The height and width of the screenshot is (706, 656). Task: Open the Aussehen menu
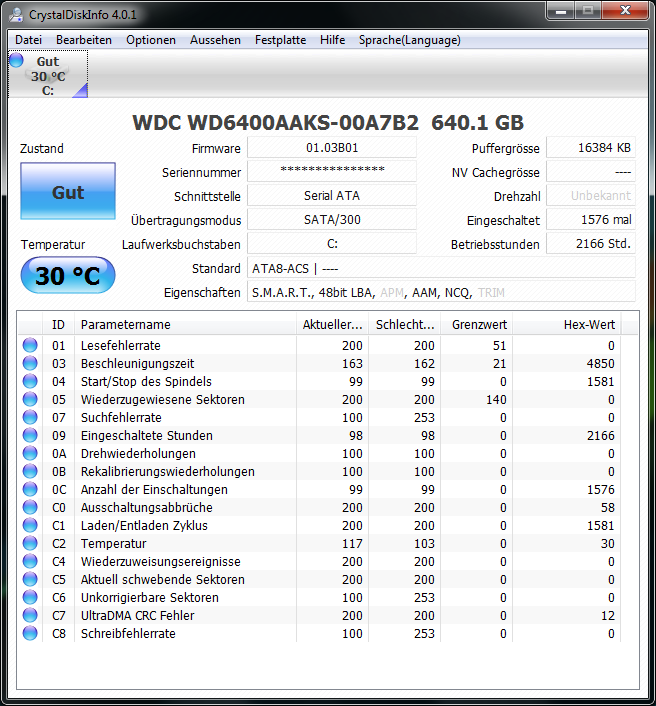[x=215, y=40]
